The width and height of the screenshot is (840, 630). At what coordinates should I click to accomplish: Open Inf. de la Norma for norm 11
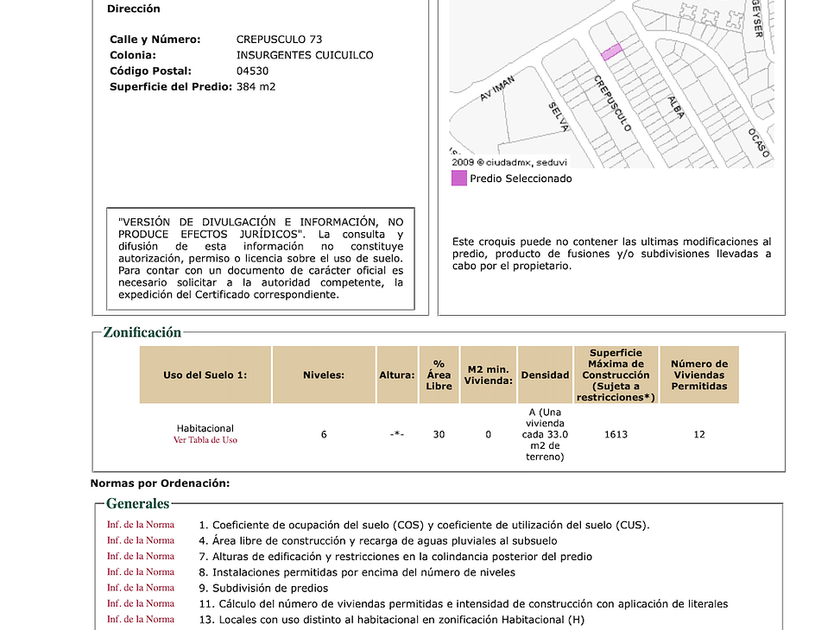point(140,603)
